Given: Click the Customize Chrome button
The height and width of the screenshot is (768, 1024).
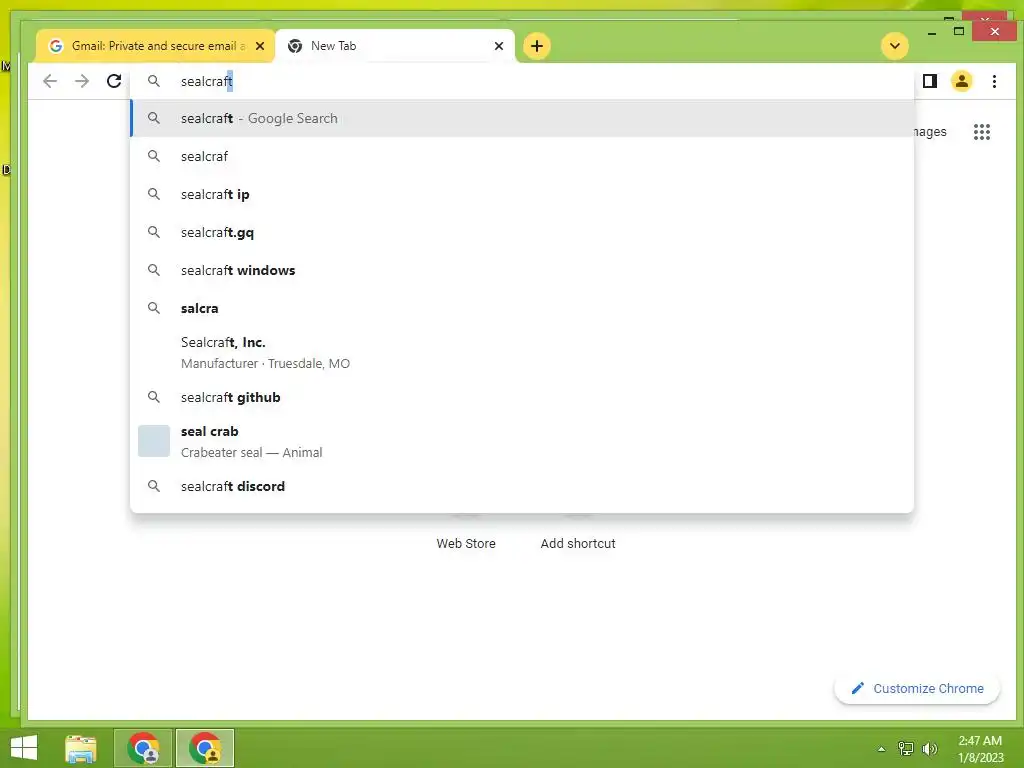Looking at the screenshot, I should [917, 688].
